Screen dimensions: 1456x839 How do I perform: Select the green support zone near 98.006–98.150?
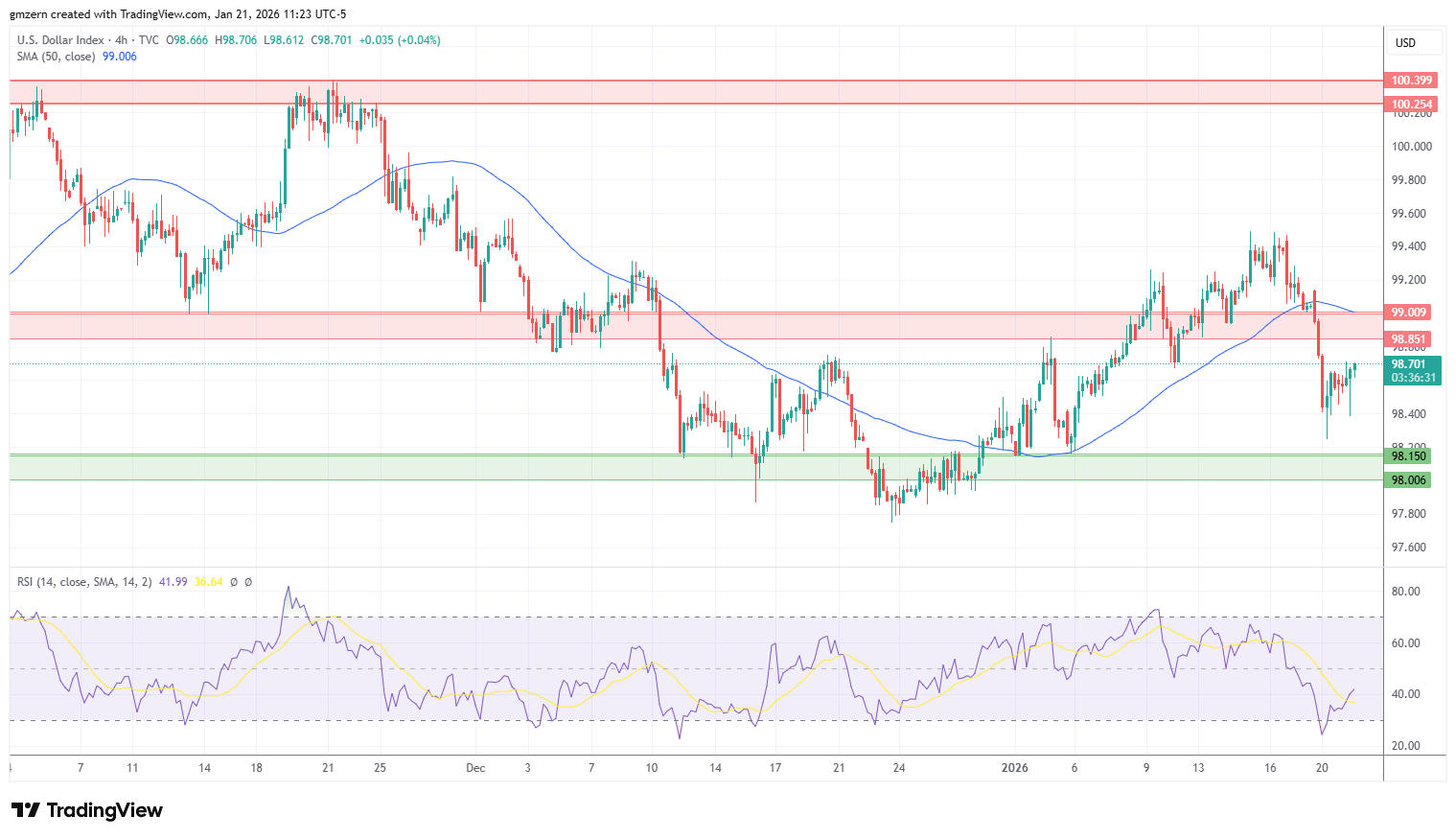[x=697, y=468]
